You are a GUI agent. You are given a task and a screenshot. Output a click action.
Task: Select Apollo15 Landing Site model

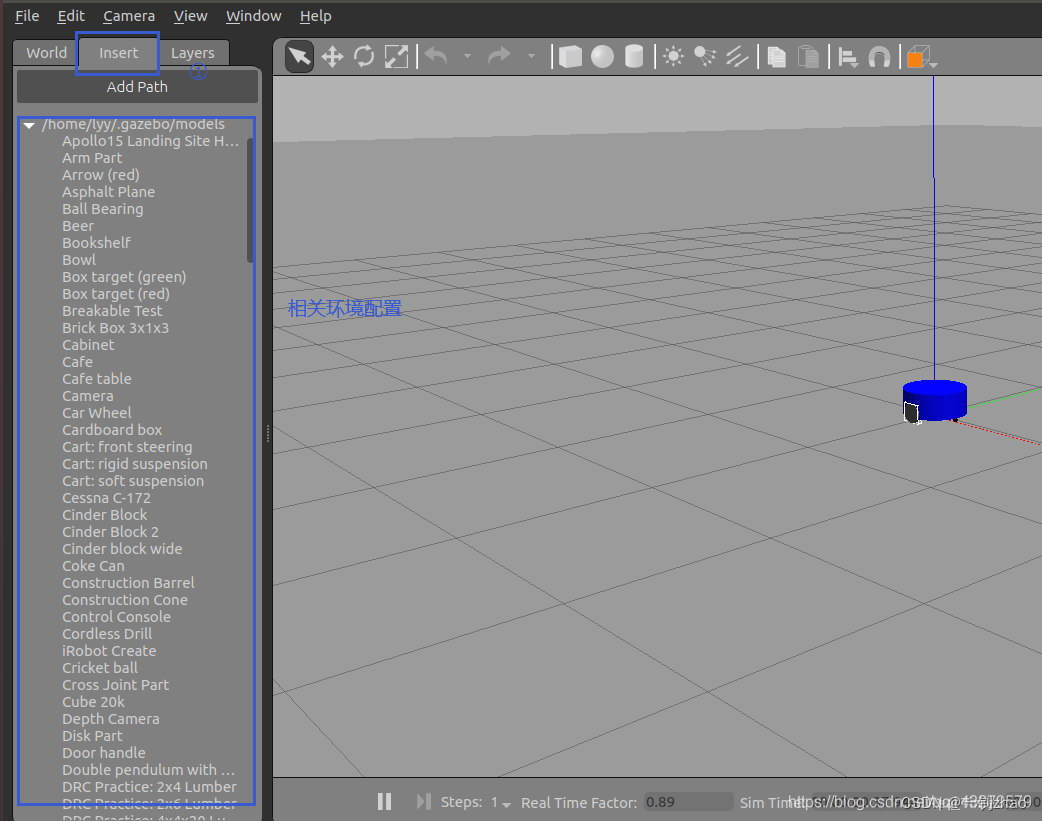coord(150,141)
